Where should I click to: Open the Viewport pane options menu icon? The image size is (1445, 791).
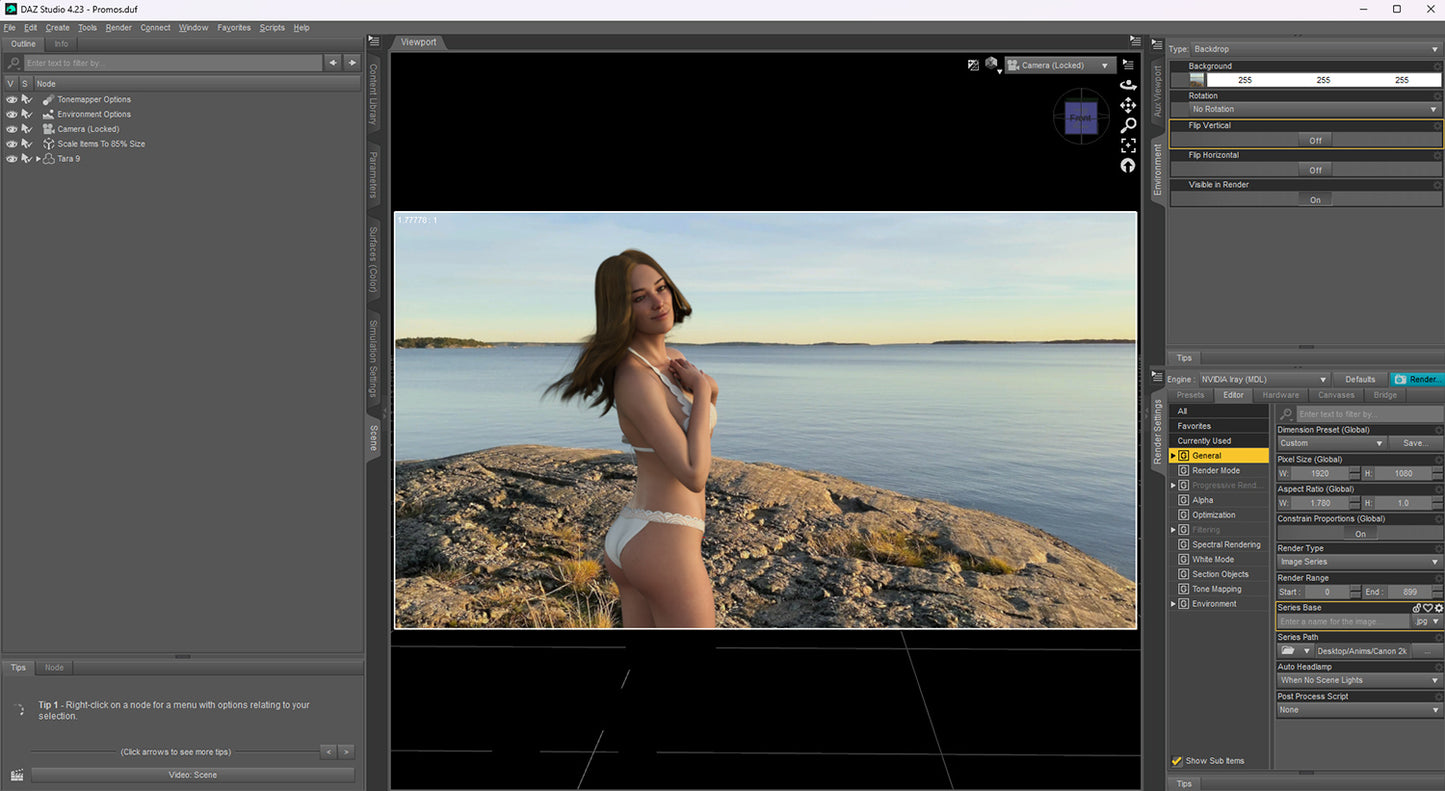[1135, 41]
